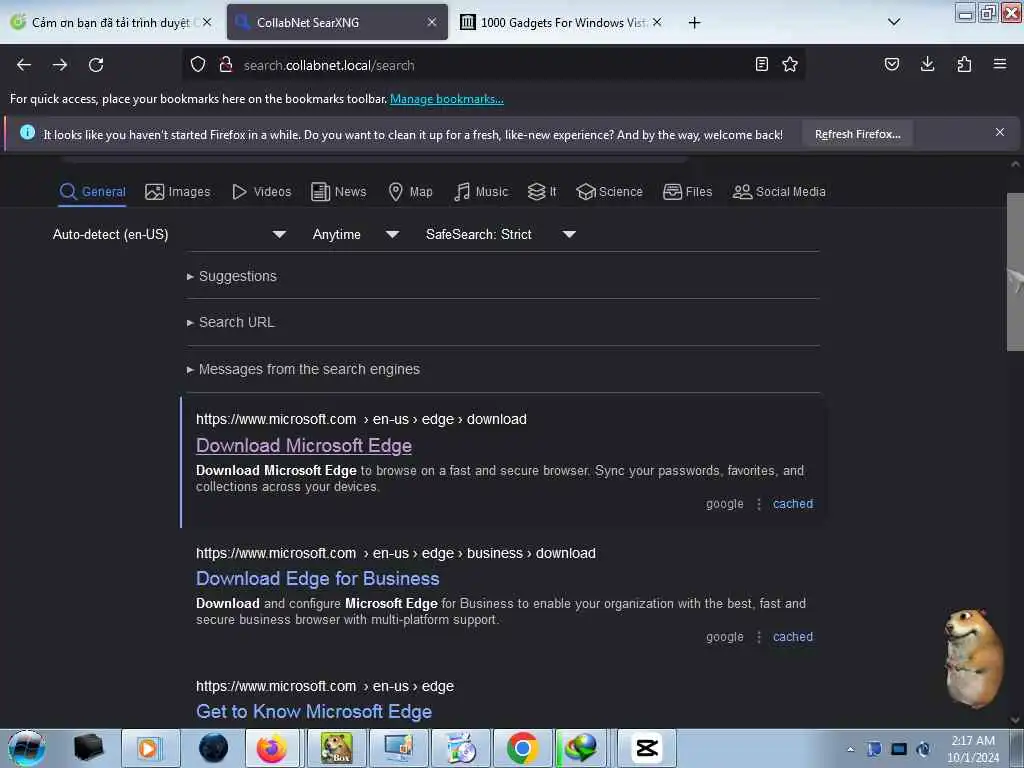Viewport: 1024px width, 768px height.
Task: Select the Social Media search category
Action: [779, 192]
